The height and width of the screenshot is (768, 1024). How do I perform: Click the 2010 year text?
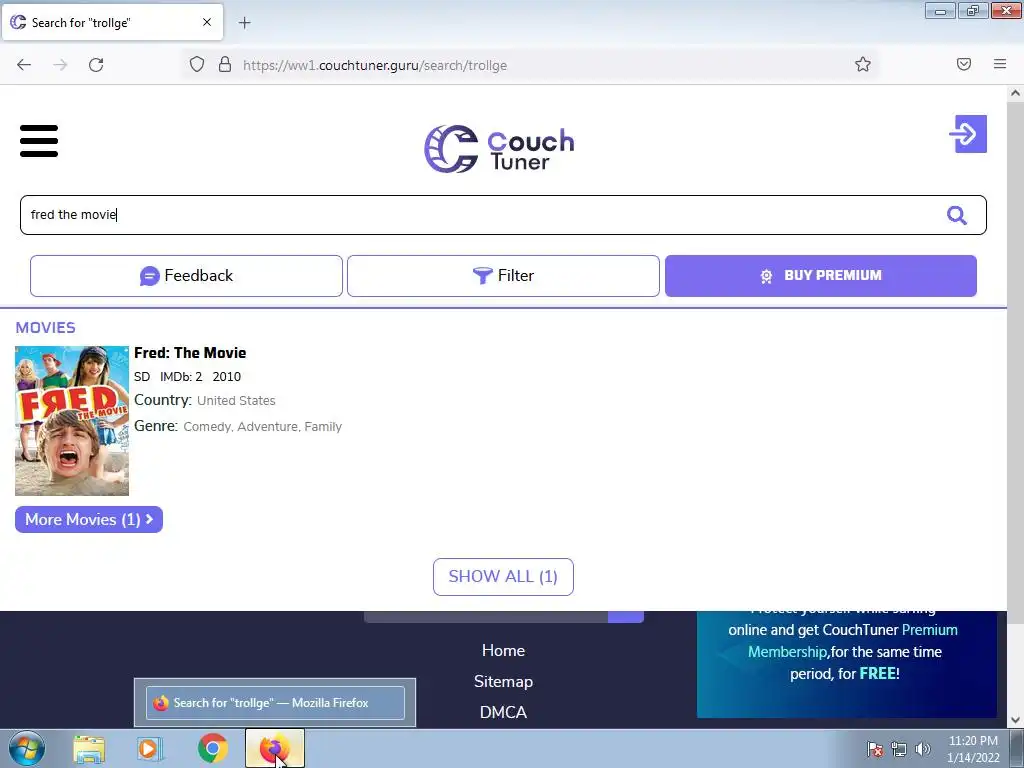coord(227,377)
